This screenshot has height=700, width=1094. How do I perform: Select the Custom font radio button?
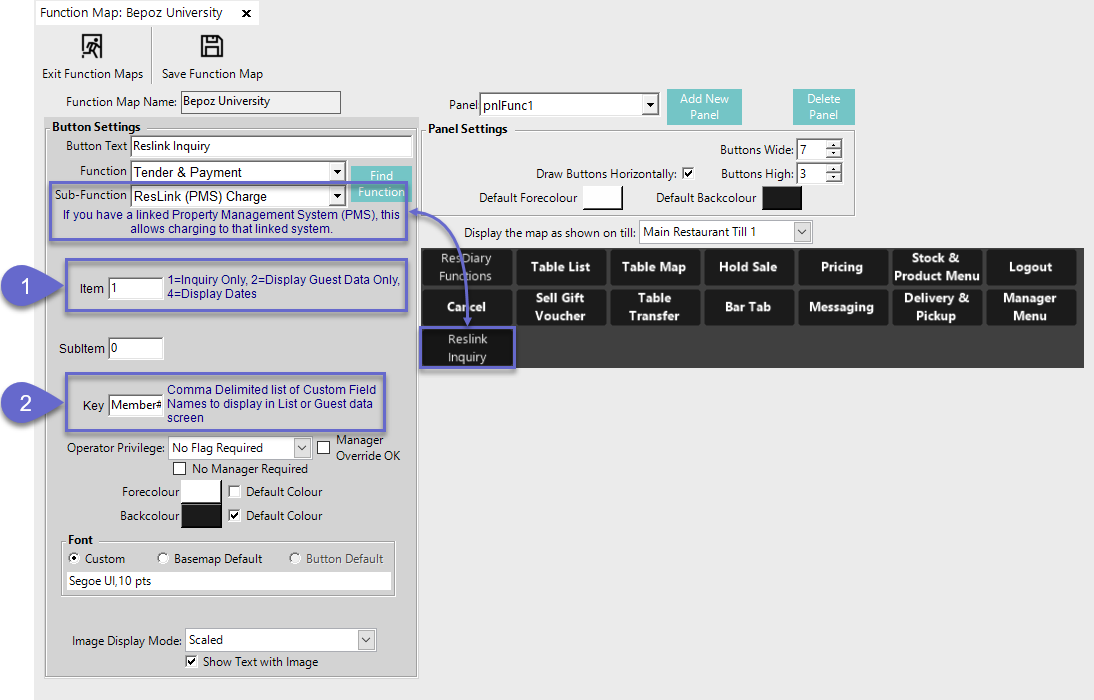[x=74, y=558]
